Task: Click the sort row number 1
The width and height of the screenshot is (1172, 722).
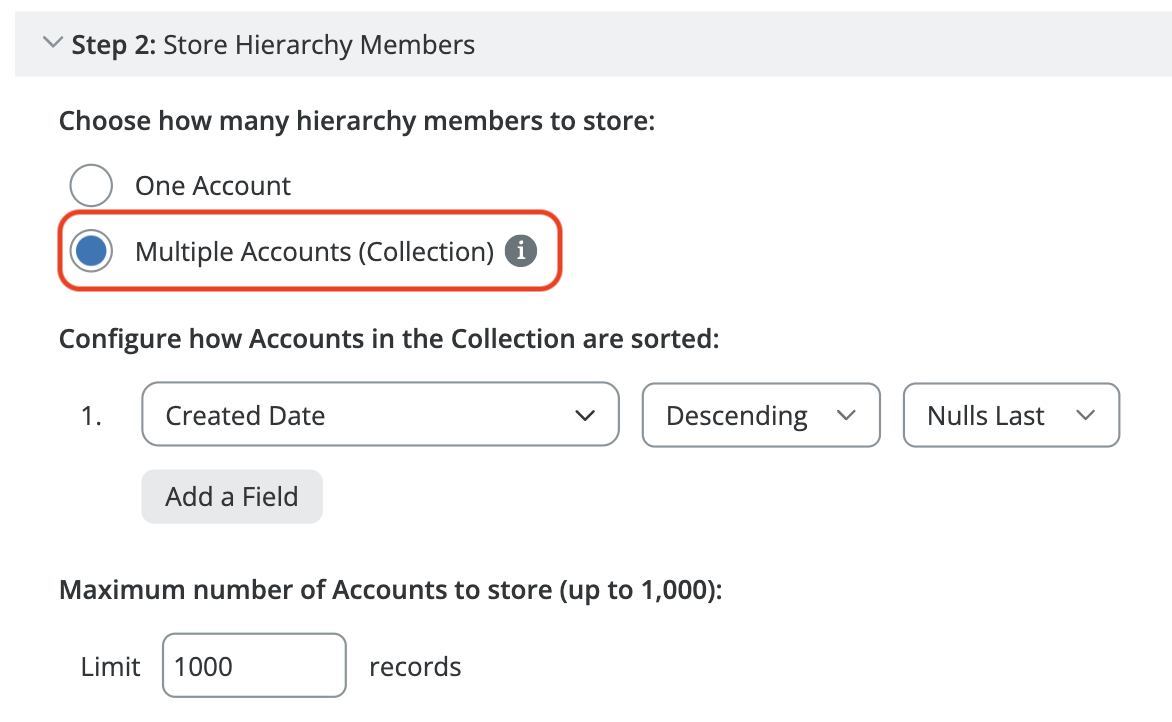Action: click(91, 415)
